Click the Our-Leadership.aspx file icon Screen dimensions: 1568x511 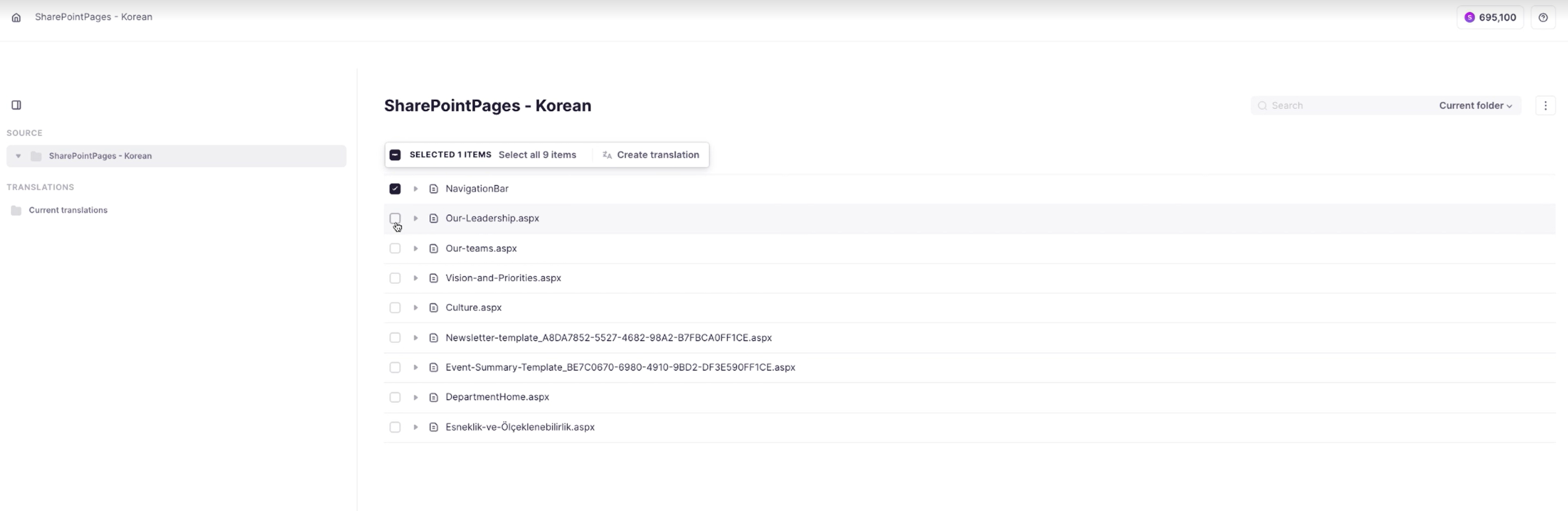click(x=433, y=218)
